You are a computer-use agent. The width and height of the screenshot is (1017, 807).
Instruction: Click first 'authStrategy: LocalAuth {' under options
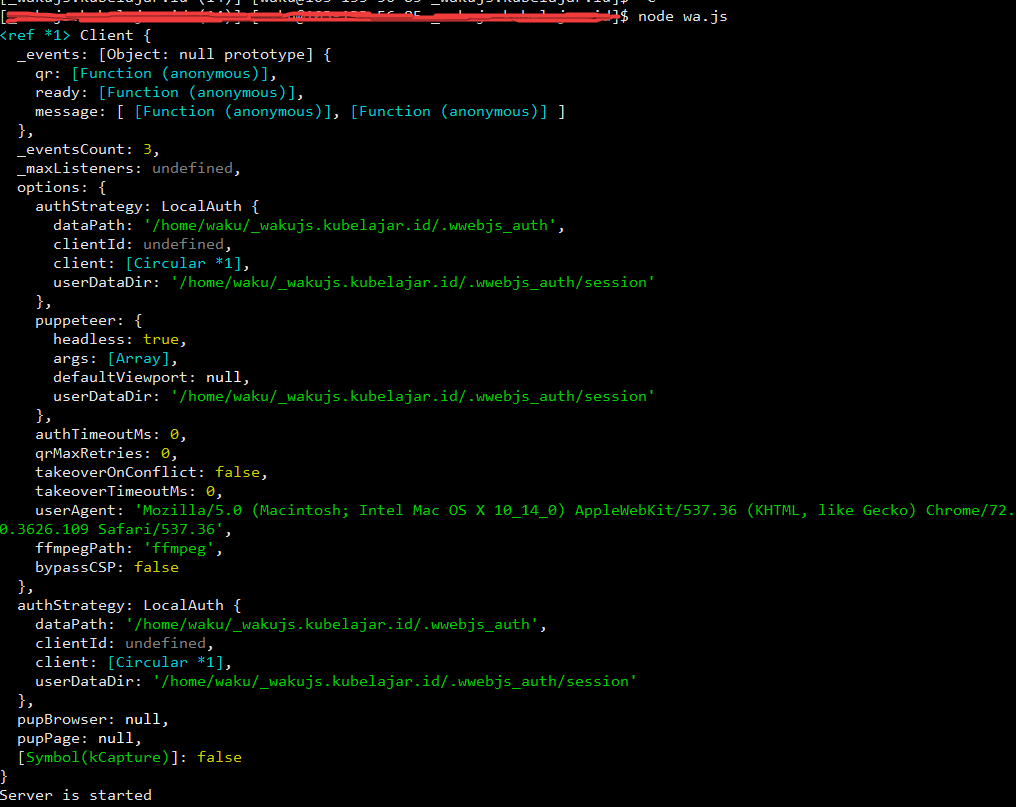147,206
